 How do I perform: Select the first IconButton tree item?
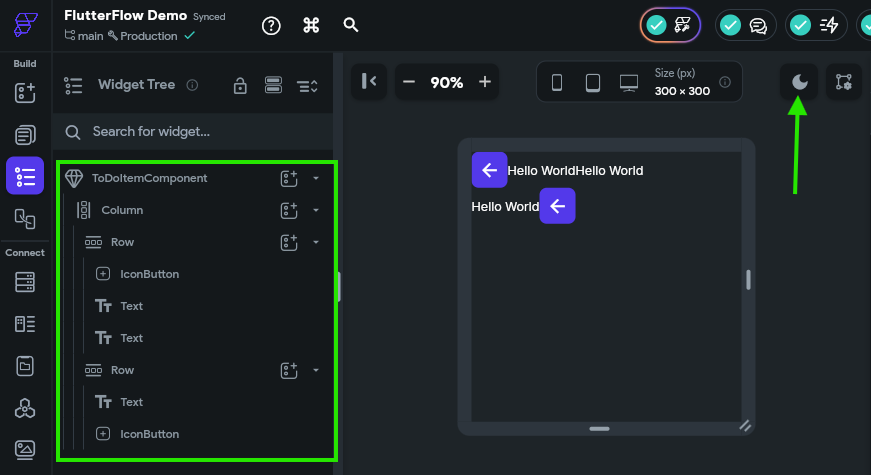[x=149, y=274]
